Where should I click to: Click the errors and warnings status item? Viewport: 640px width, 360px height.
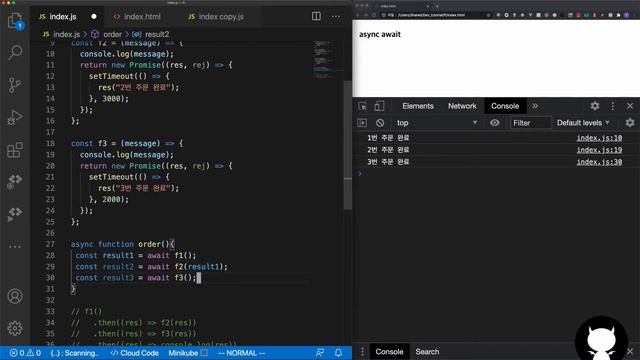tap(25, 353)
